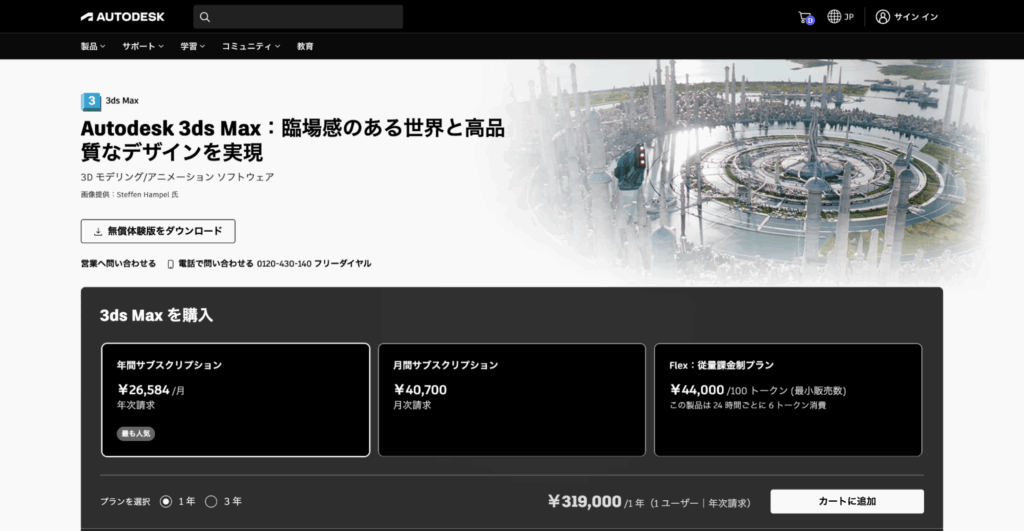The height and width of the screenshot is (531, 1024).
Task: Click the search magnifier icon
Action: pos(205,17)
